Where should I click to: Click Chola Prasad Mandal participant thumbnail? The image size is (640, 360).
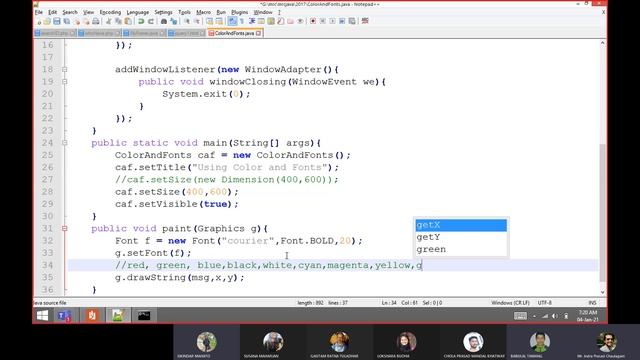click(473, 343)
